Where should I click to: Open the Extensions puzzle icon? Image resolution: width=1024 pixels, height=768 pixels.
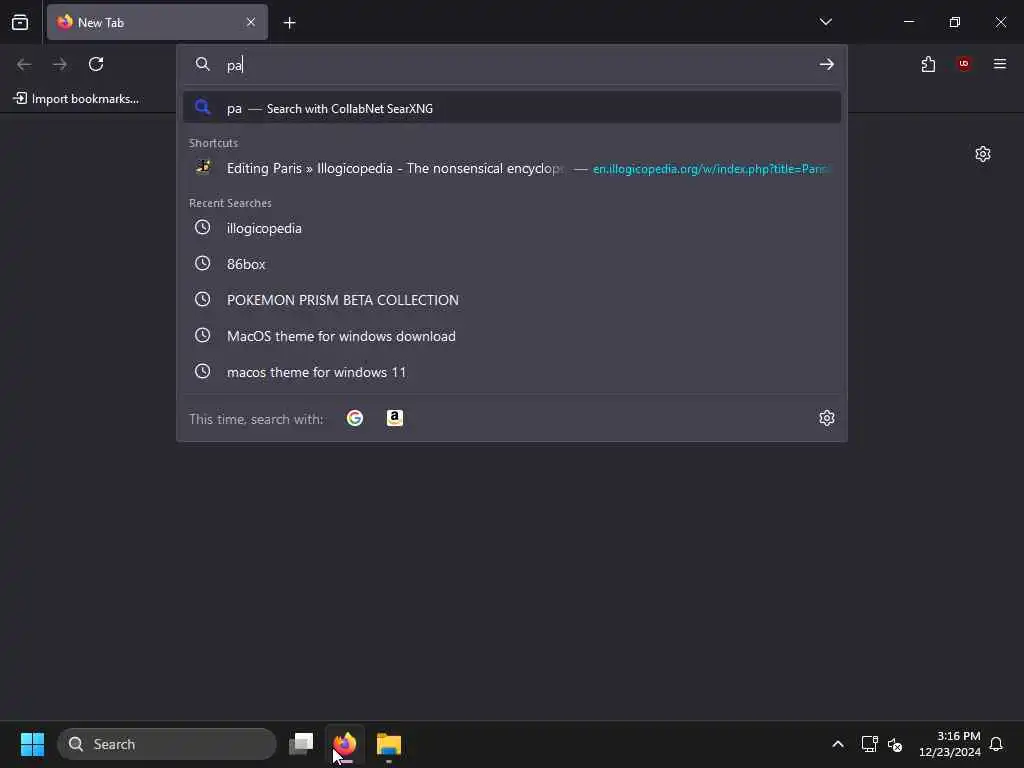tap(928, 64)
